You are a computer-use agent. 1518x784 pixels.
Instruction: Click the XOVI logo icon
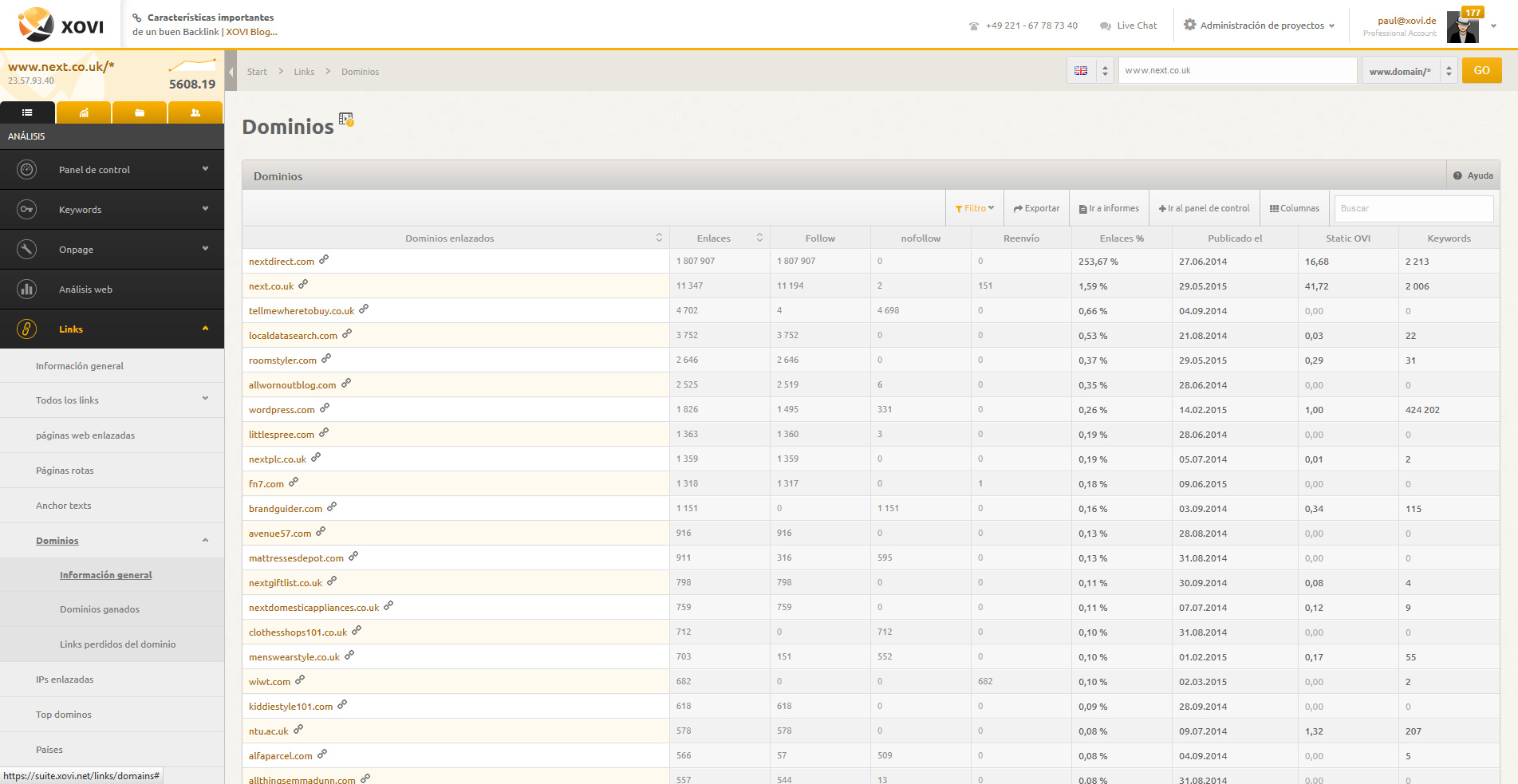(37, 25)
